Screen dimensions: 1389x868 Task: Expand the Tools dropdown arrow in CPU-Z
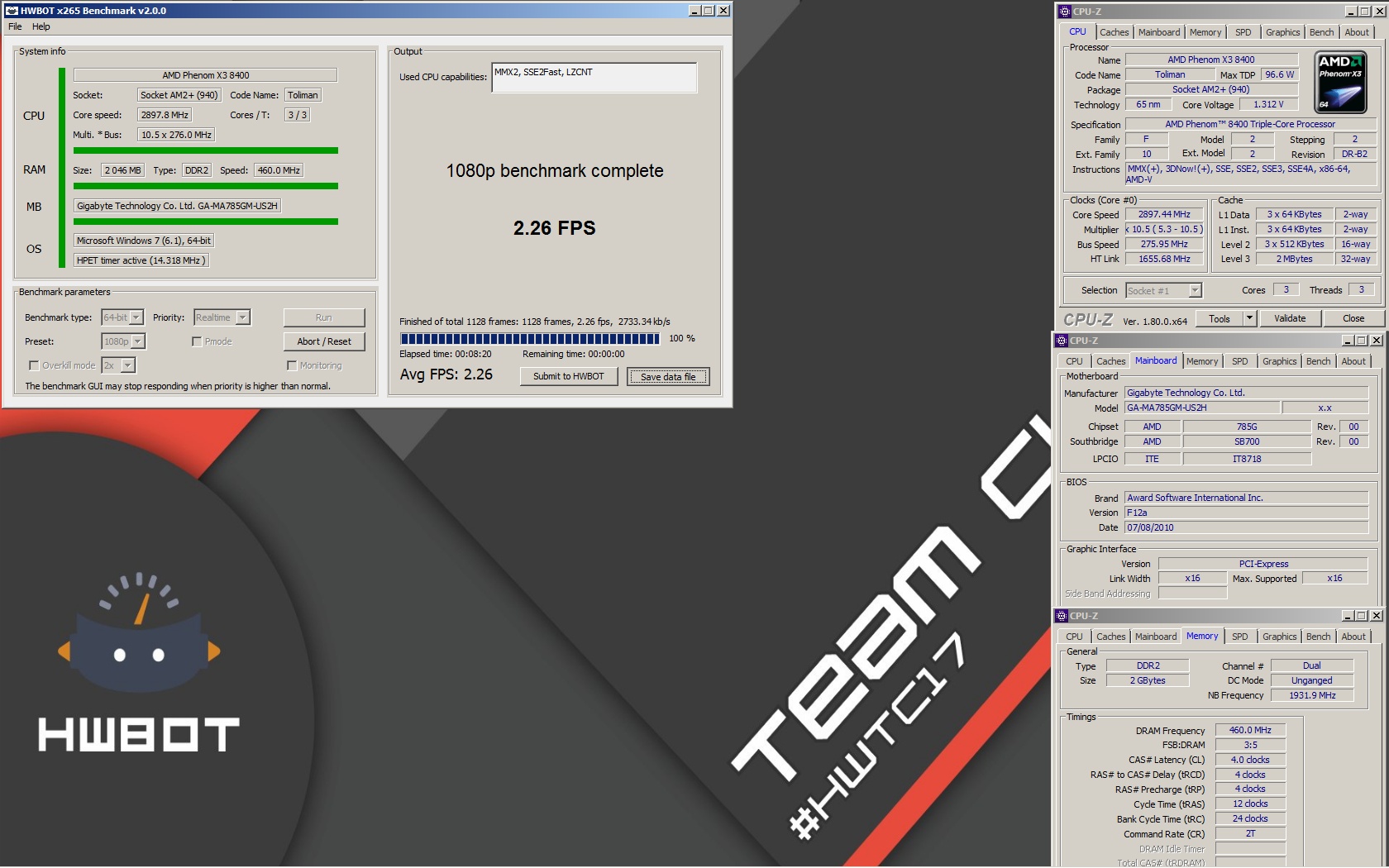(1250, 318)
